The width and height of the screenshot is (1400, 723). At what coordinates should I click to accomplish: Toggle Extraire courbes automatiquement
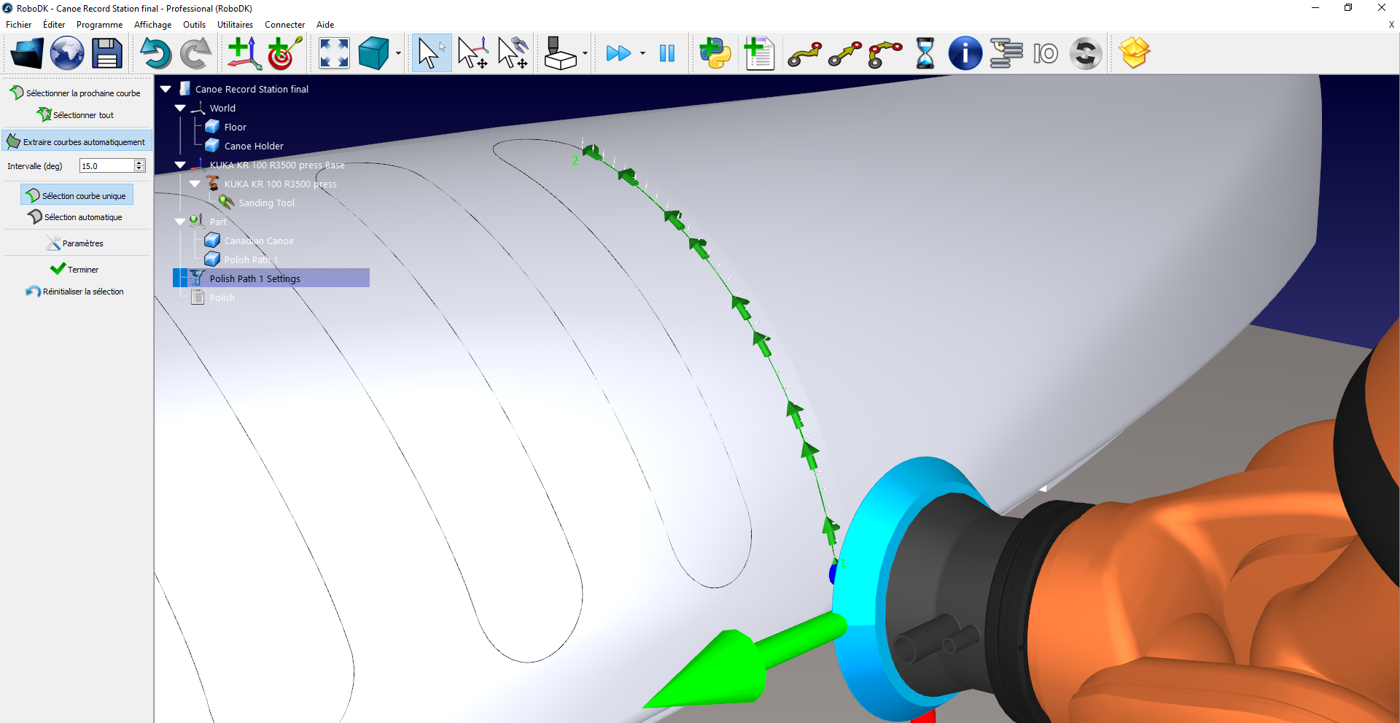click(77, 142)
